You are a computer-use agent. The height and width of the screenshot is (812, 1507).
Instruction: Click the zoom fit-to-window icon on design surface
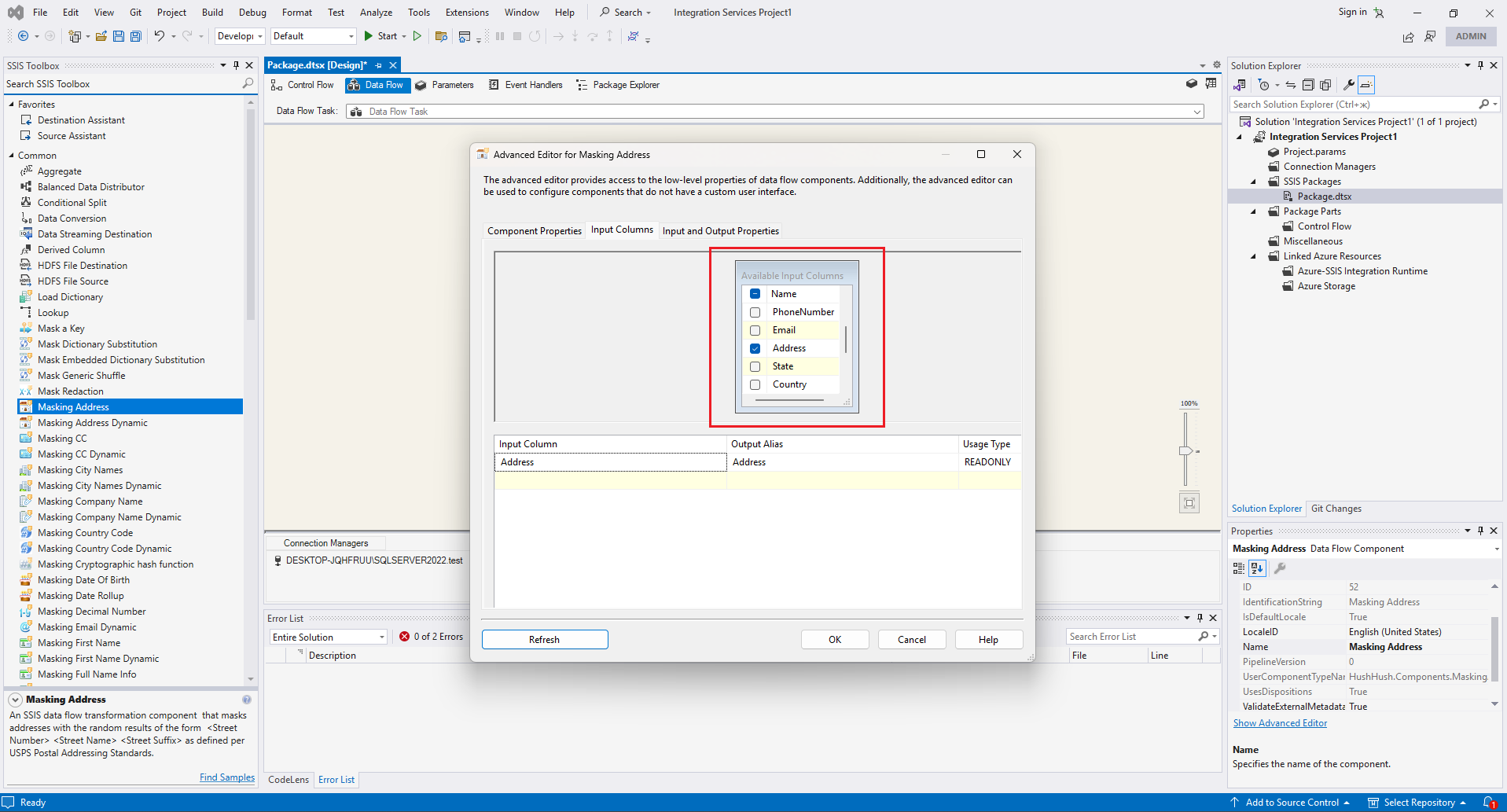(1189, 503)
